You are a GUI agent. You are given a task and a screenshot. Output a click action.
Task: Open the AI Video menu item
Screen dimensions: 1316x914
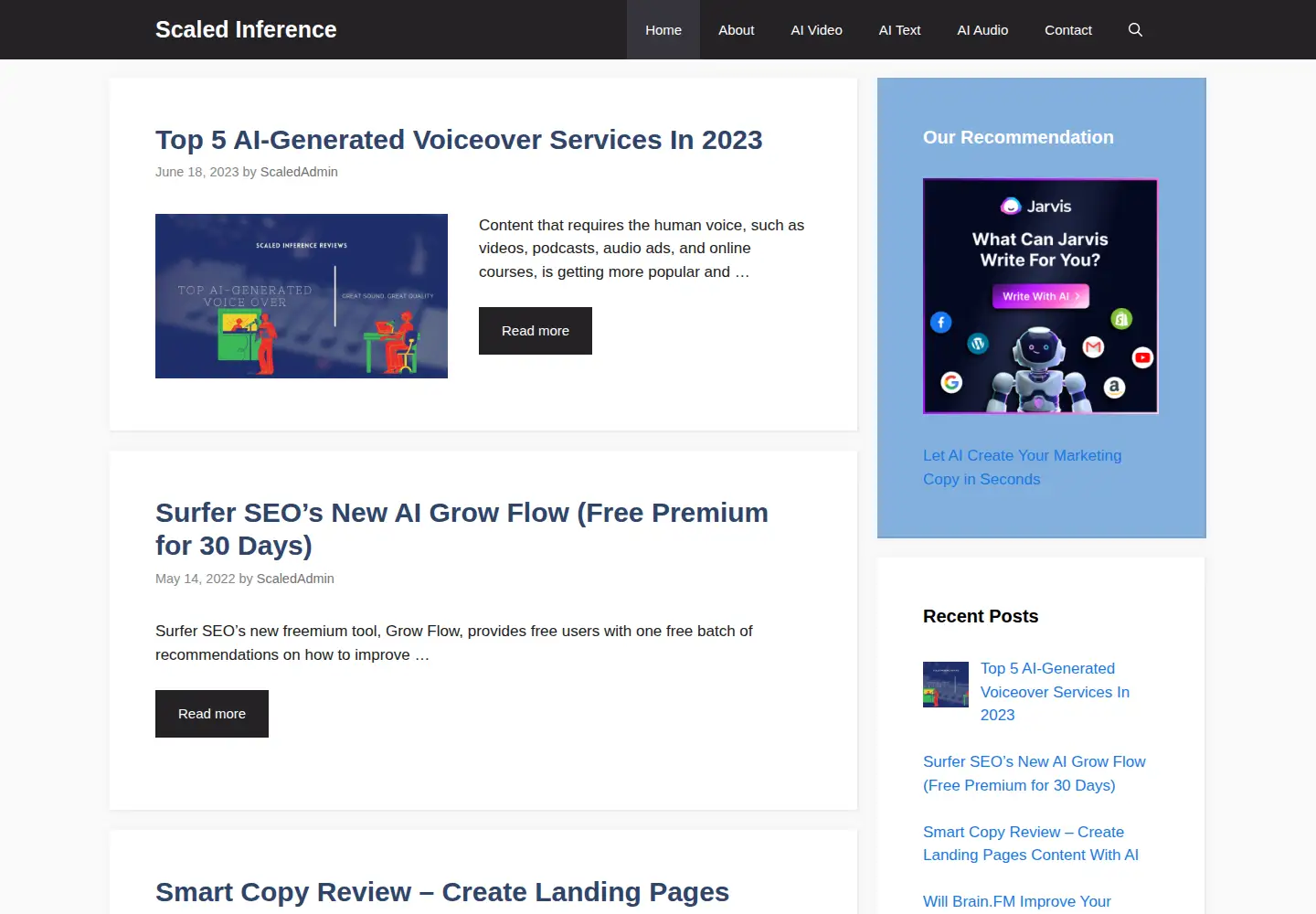coord(816,29)
